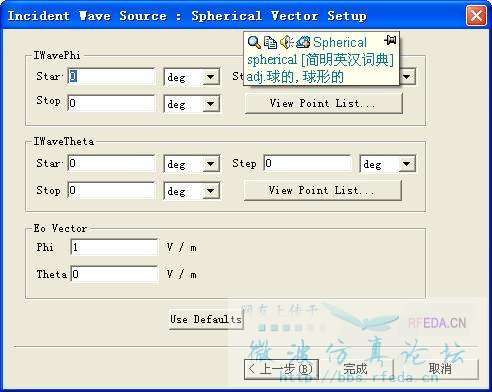This screenshot has height=392, width=492.
Task: Focus the IWaveTheta Stop input field
Action: pyautogui.click(x=111, y=190)
